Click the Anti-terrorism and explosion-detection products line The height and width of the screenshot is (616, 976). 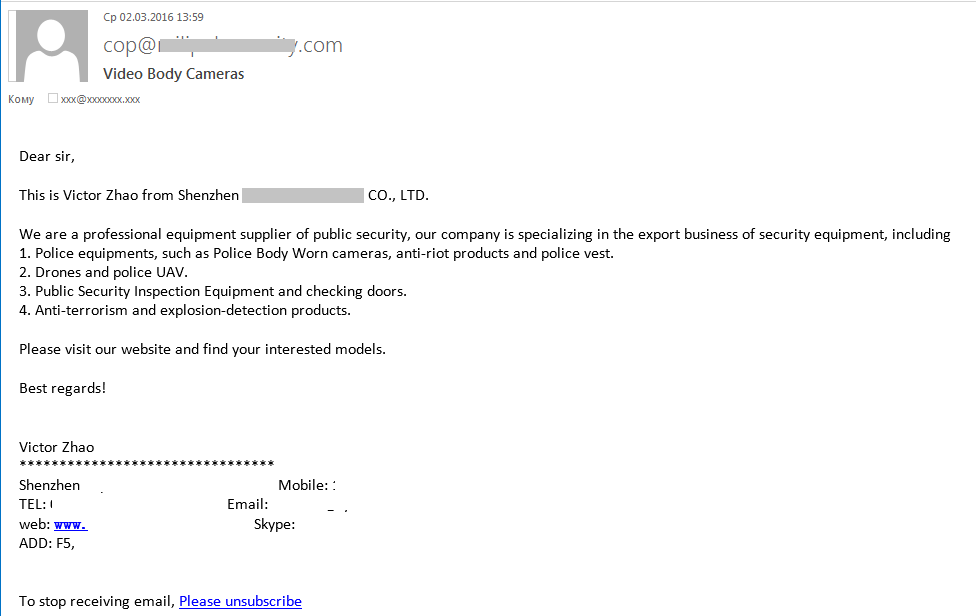point(185,310)
